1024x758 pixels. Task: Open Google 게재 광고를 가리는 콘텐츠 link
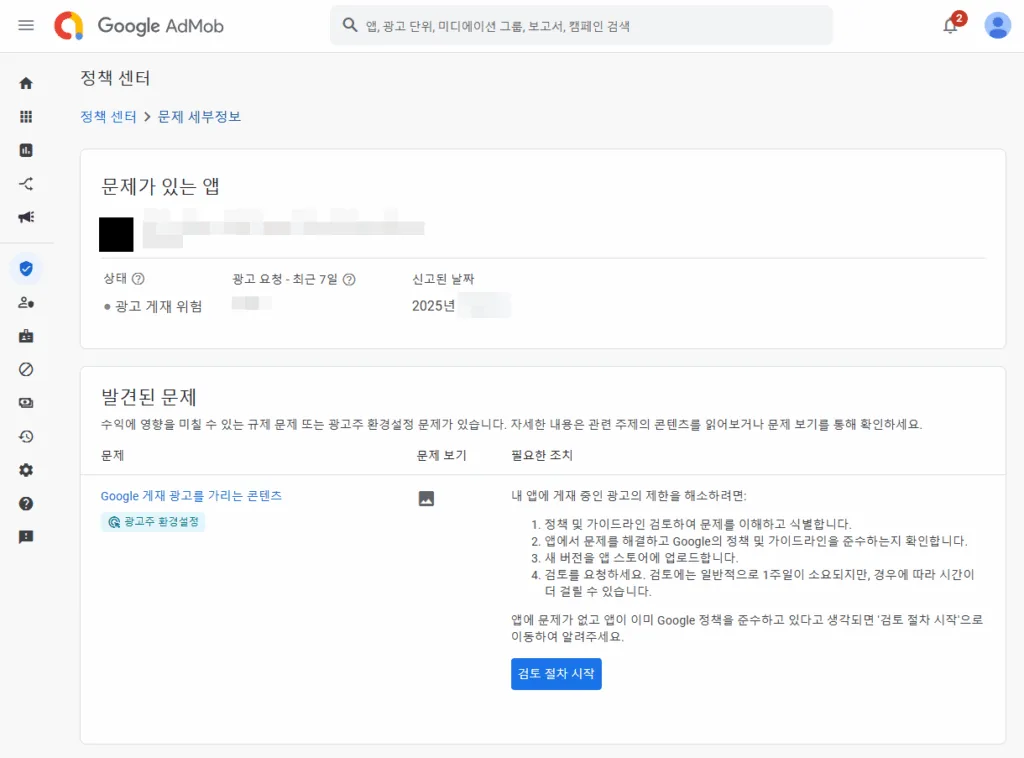pyautogui.click(x=191, y=496)
